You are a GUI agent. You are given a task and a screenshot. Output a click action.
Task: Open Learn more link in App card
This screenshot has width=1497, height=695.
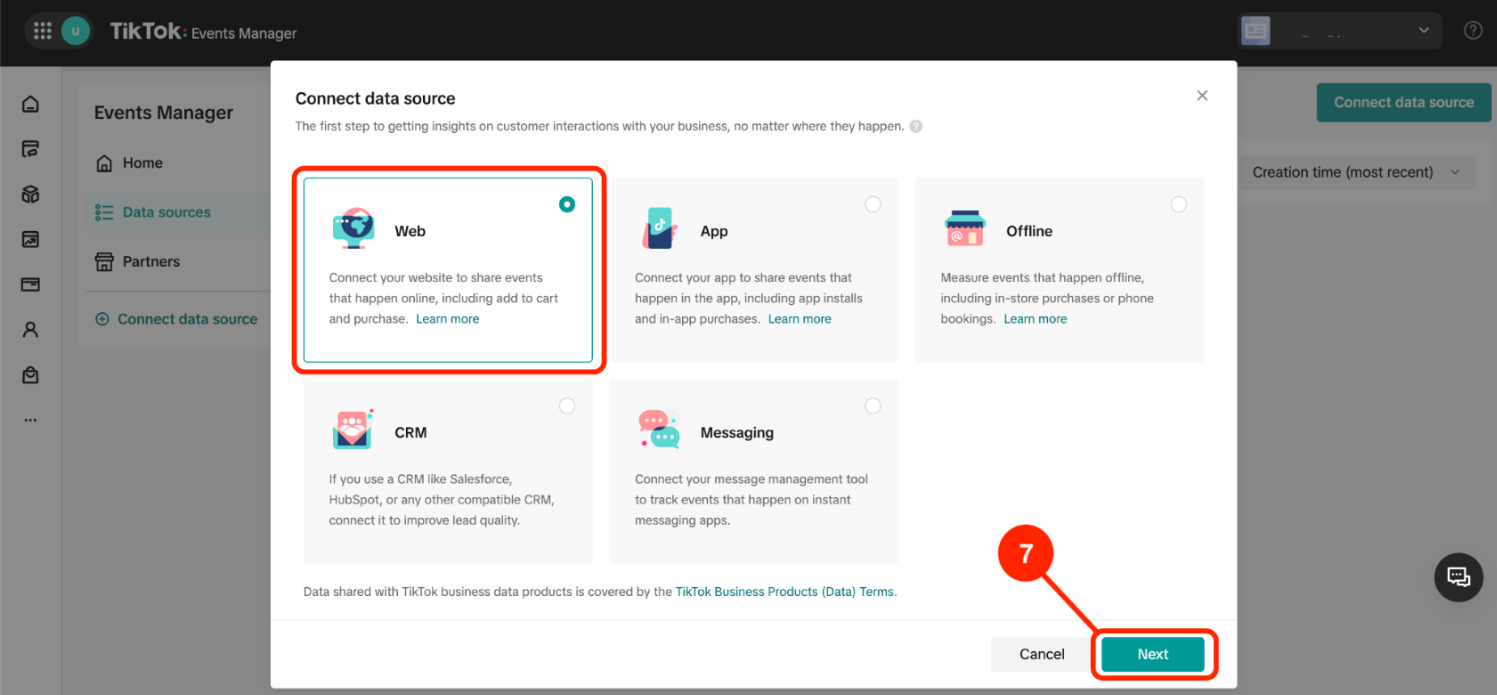[x=800, y=319]
